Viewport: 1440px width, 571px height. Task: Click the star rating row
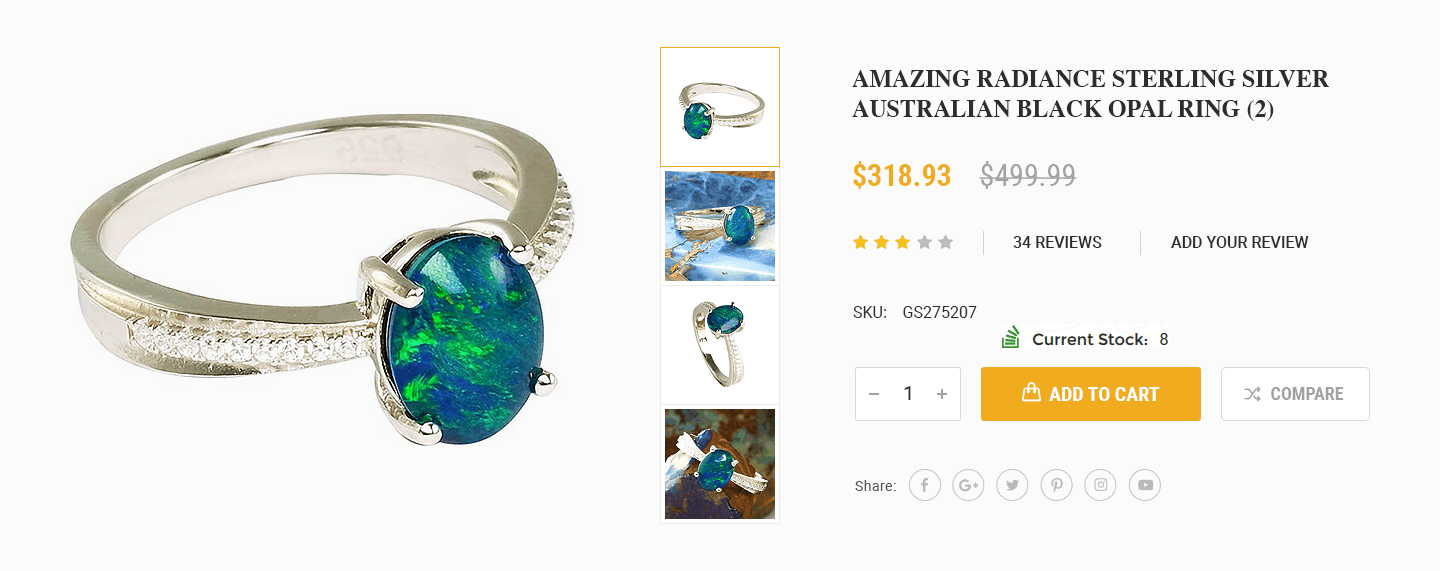(903, 242)
